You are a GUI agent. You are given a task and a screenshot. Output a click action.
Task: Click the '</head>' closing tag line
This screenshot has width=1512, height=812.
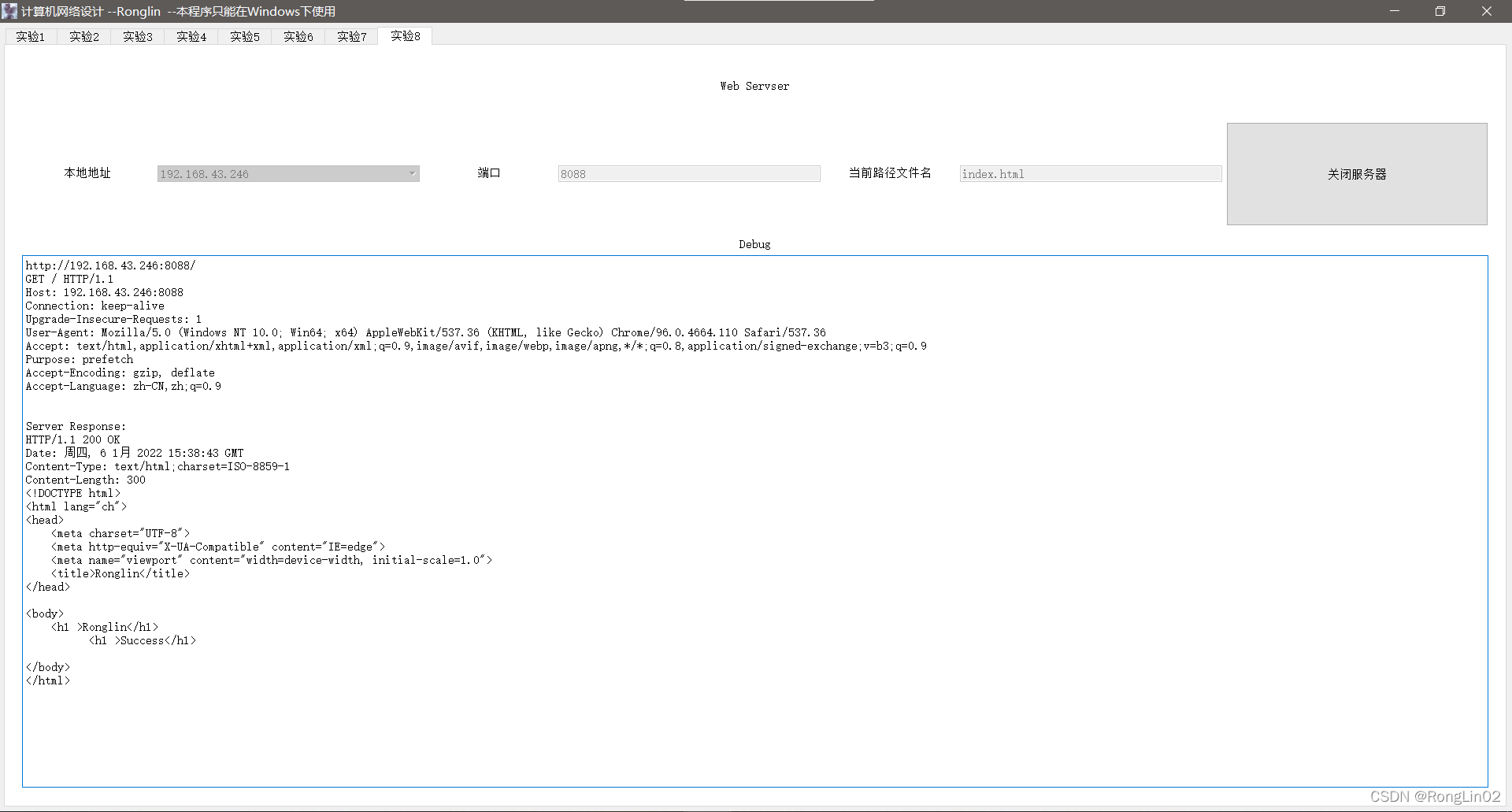coord(48,587)
